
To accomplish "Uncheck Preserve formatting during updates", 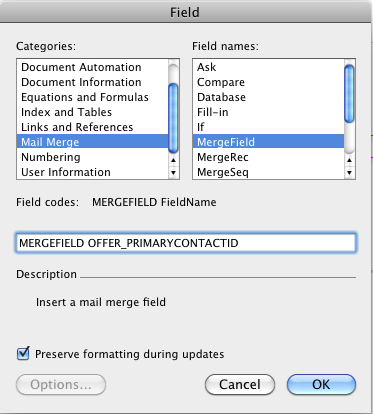I will coord(23,354).
